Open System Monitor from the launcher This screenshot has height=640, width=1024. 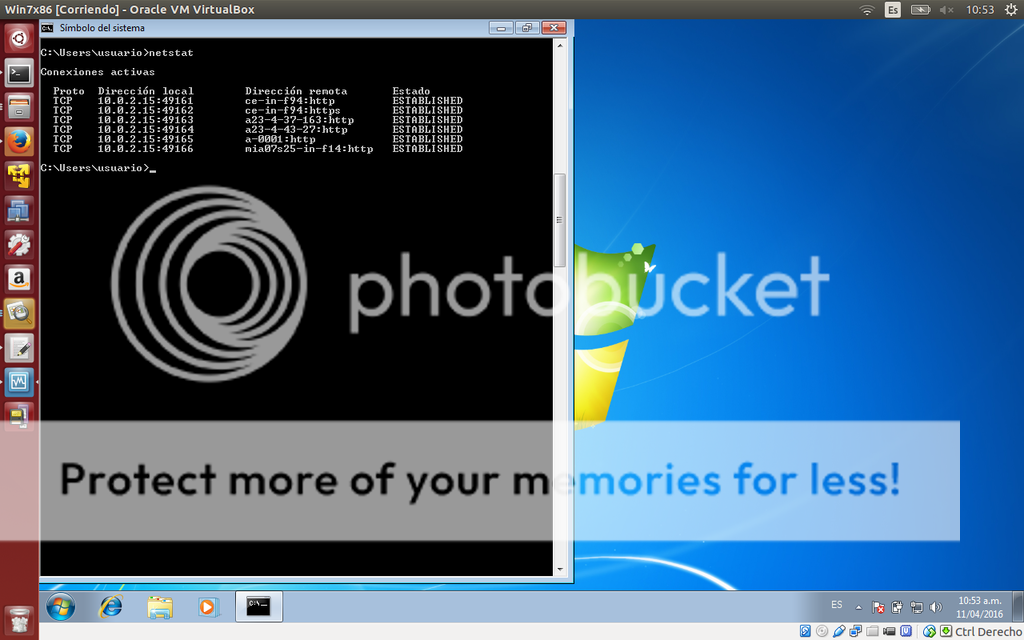coord(19,382)
